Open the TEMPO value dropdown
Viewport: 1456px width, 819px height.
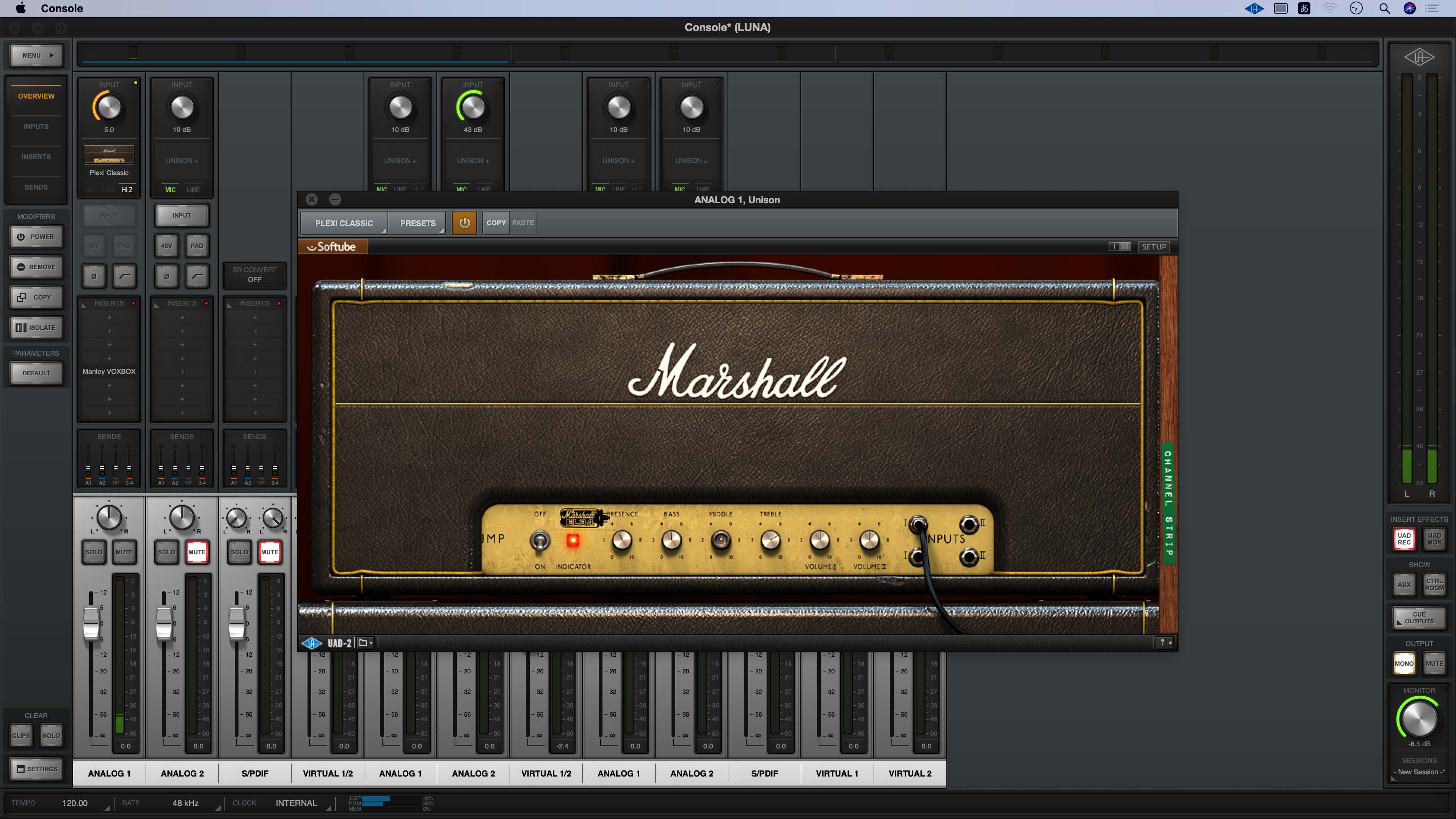point(75,803)
